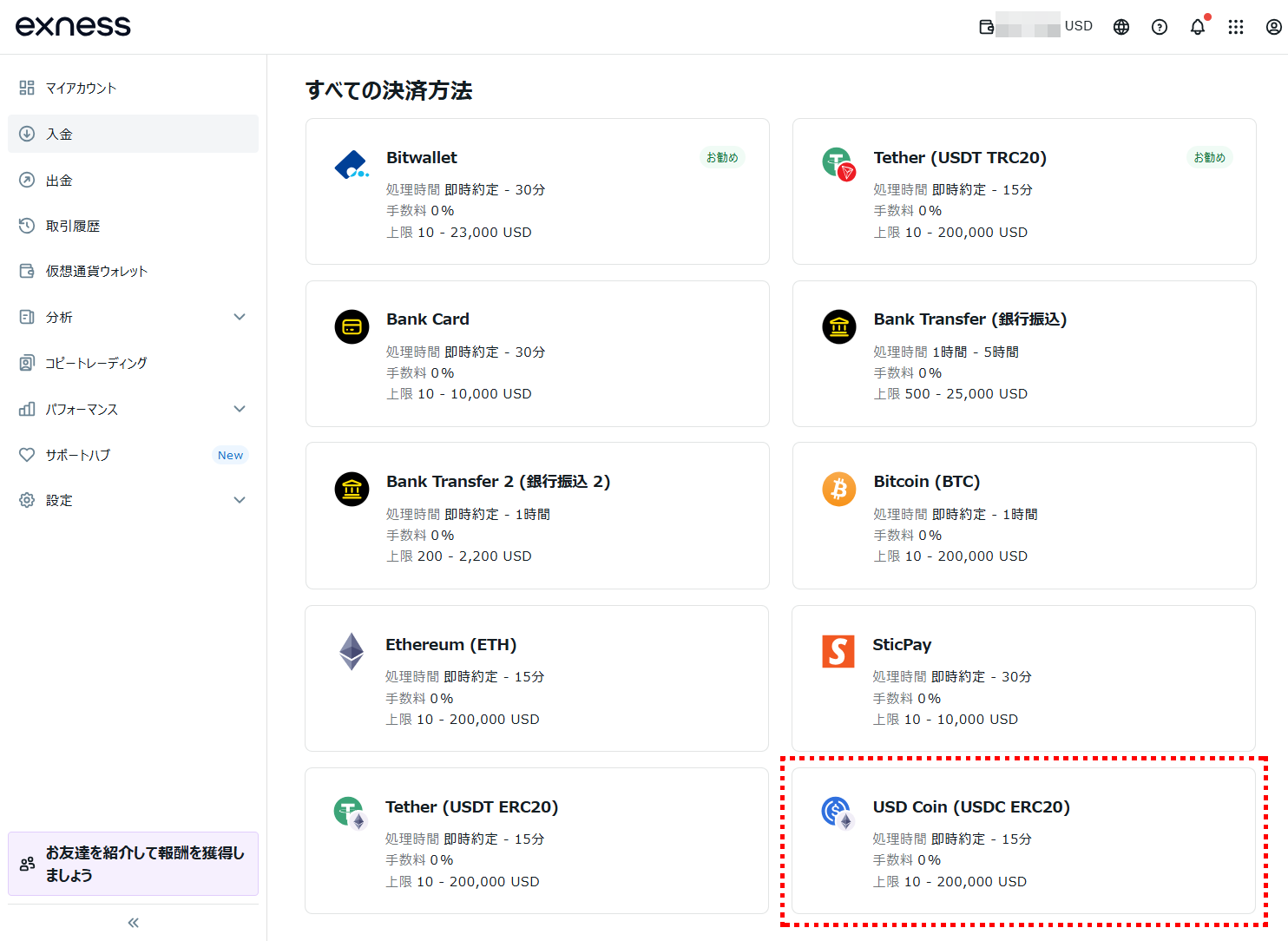This screenshot has height=941, width=1288.
Task: Choose Bank Card payment title
Action: click(428, 319)
